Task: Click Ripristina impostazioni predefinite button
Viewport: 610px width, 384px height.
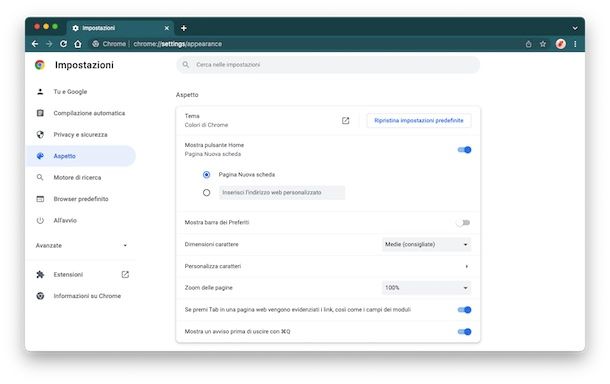Action: (419, 121)
